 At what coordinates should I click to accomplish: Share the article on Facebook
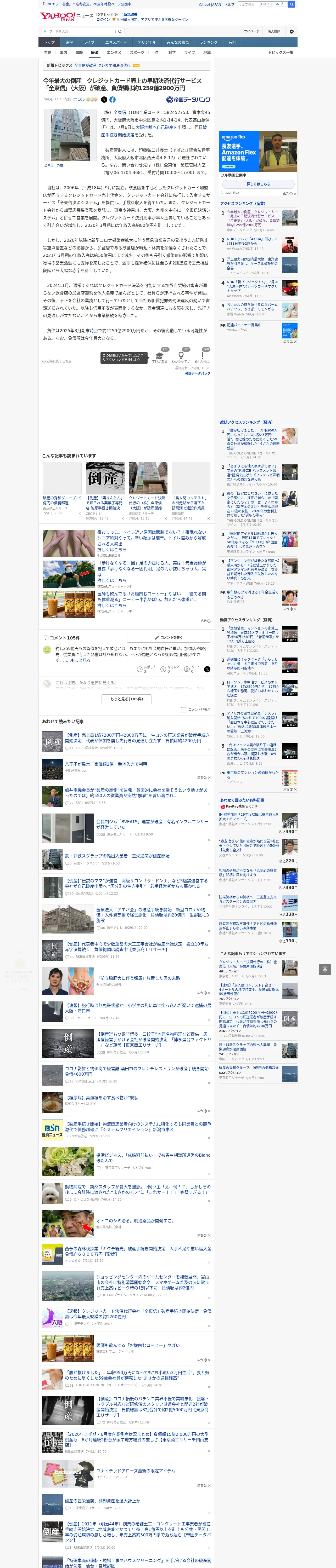pos(112,99)
